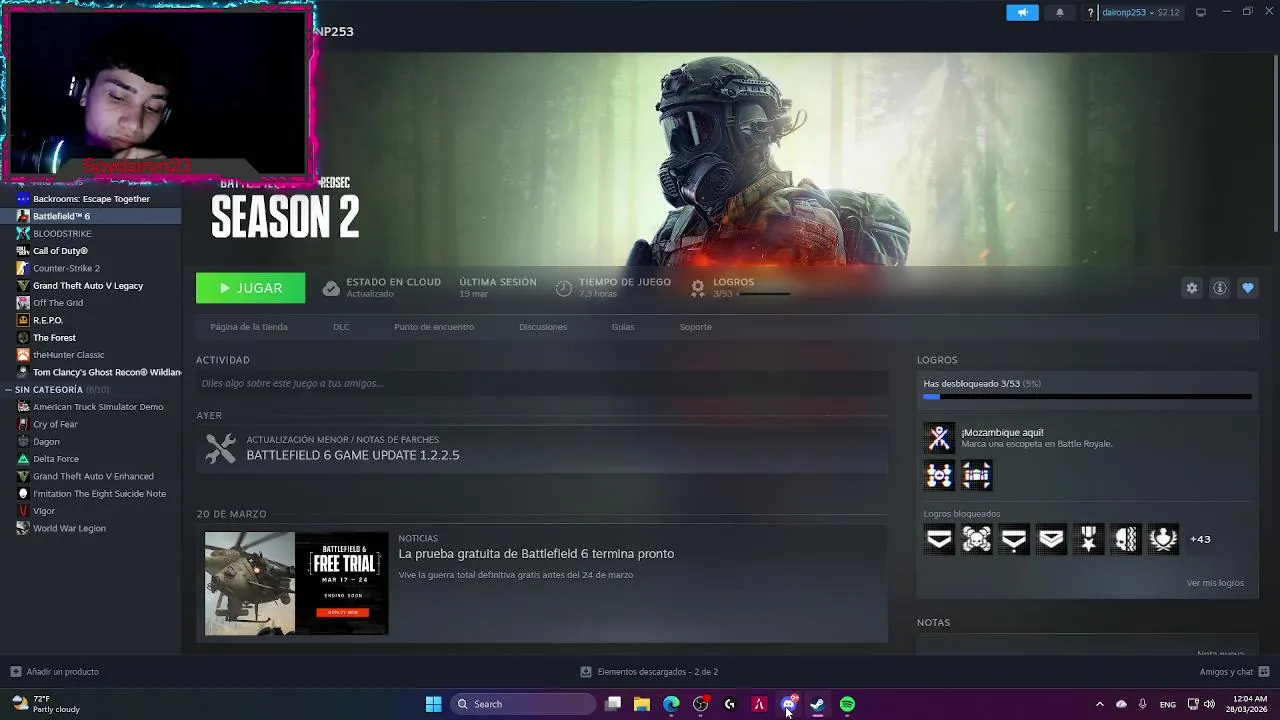Viewport: 1280px width, 720px height.
Task: Open the Soporte tab
Action: click(x=696, y=327)
